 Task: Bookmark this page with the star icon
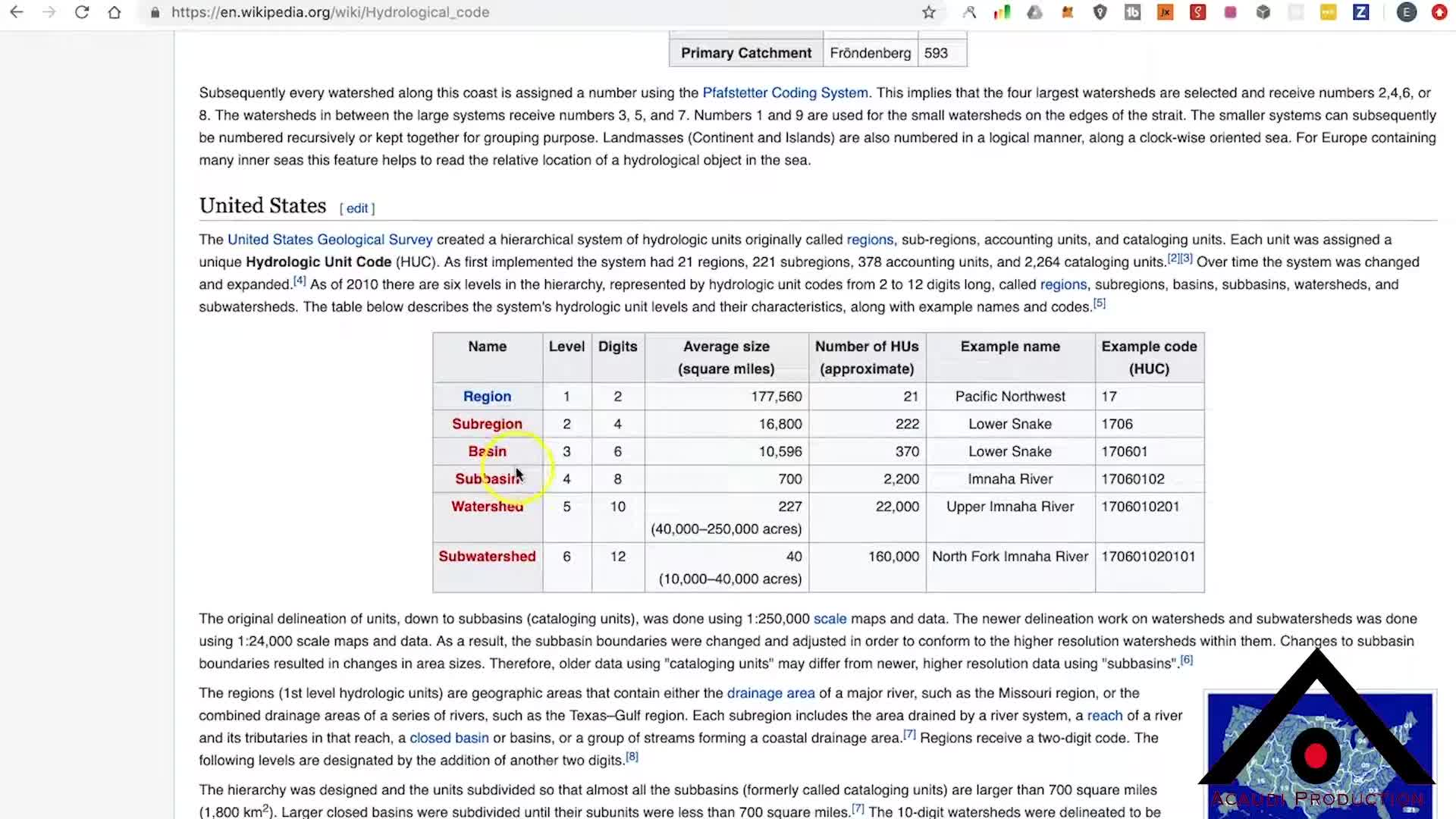pyautogui.click(x=929, y=12)
